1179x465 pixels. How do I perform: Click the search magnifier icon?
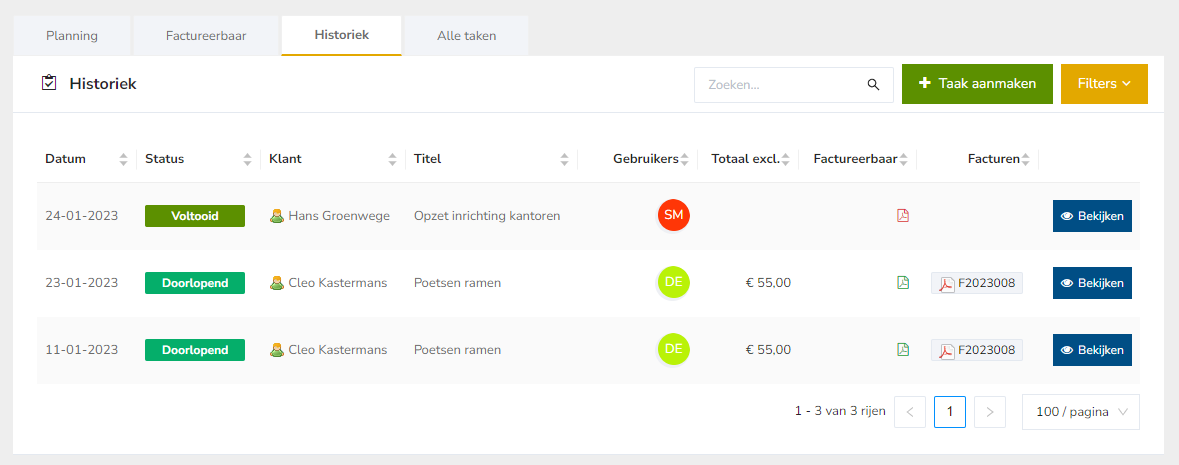[873, 85]
